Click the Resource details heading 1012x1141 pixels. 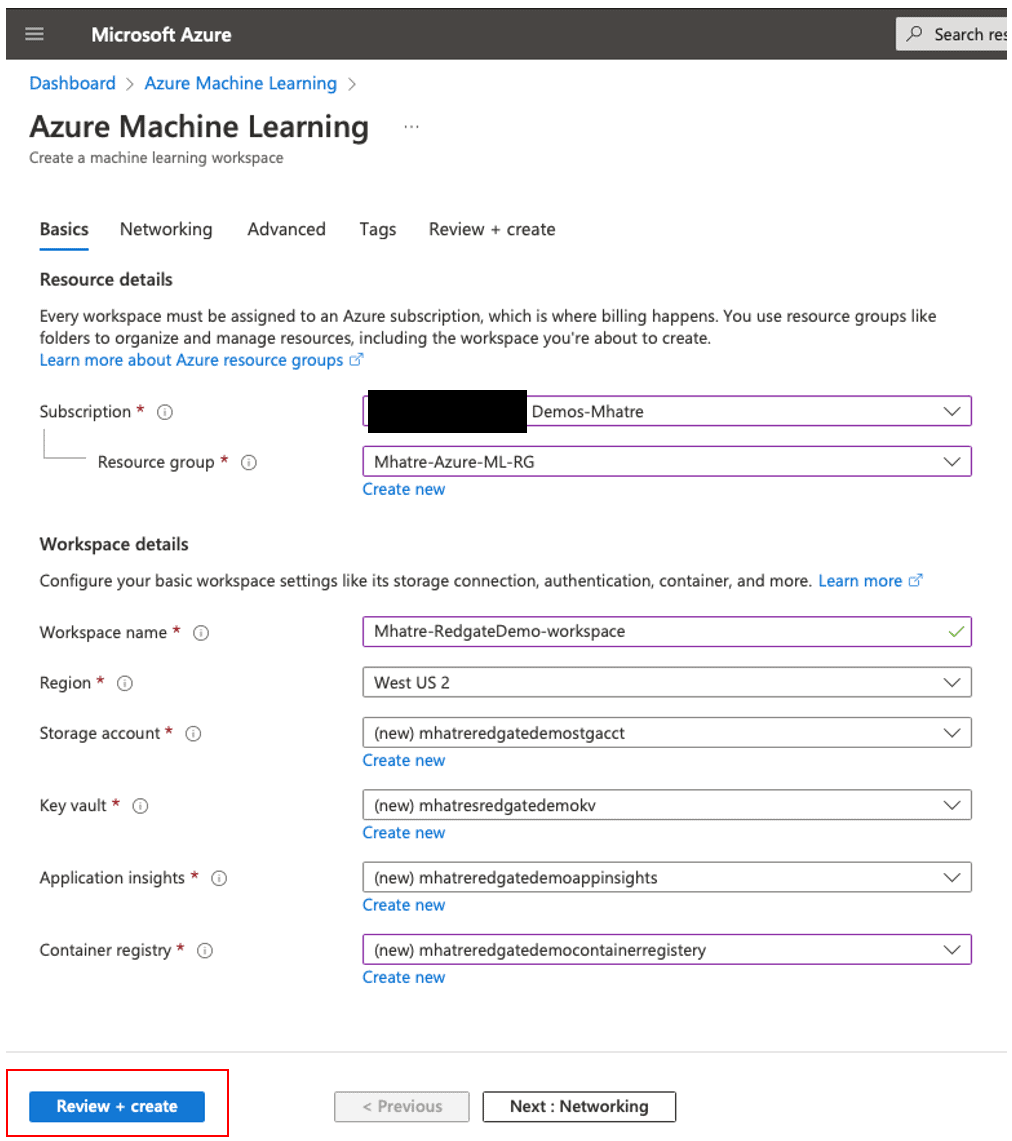click(x=106, y=279)
